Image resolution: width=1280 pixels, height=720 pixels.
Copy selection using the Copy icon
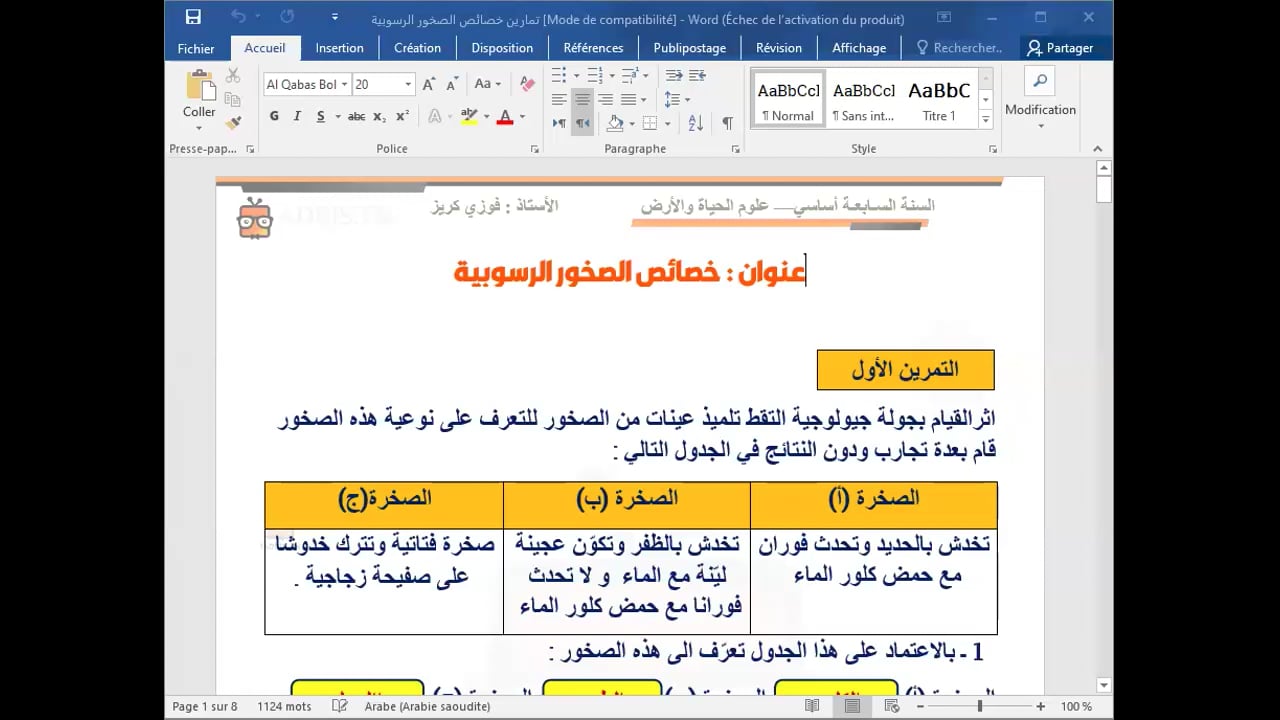tap(233, 99)
